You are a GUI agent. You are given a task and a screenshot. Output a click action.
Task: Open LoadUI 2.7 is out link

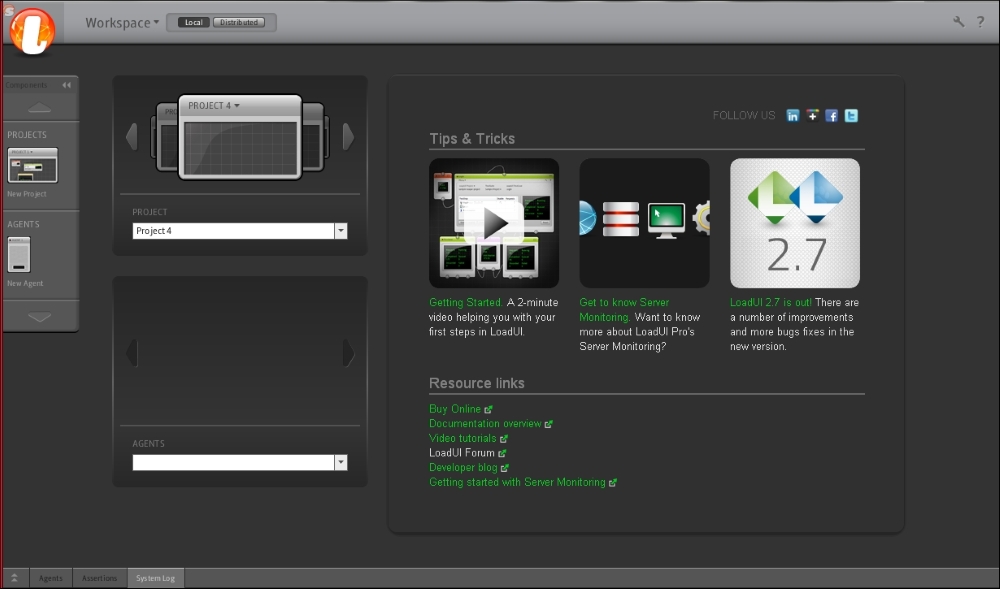771,302
